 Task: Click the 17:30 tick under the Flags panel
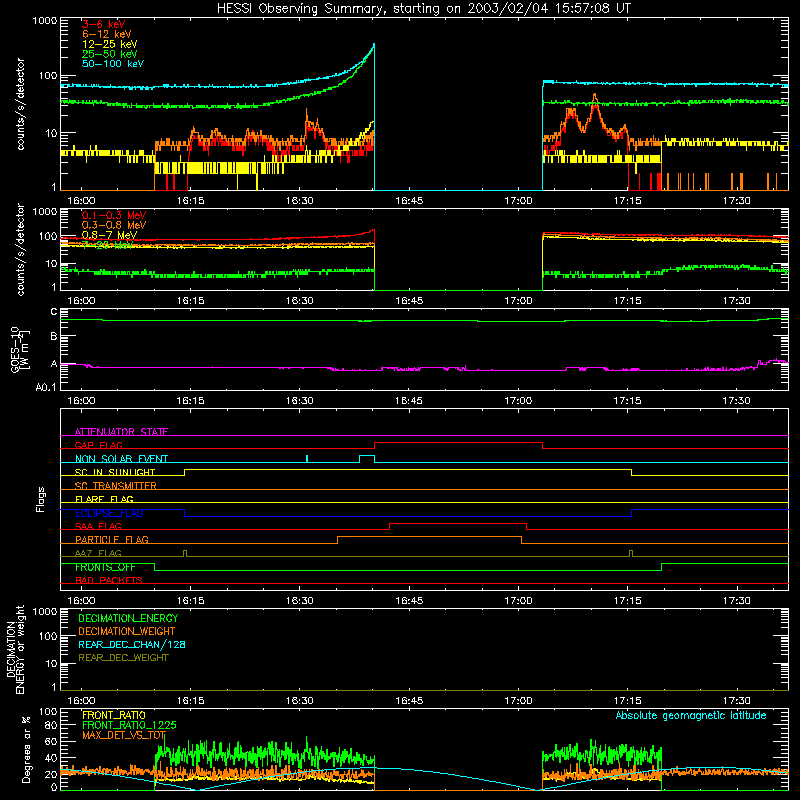736,601
